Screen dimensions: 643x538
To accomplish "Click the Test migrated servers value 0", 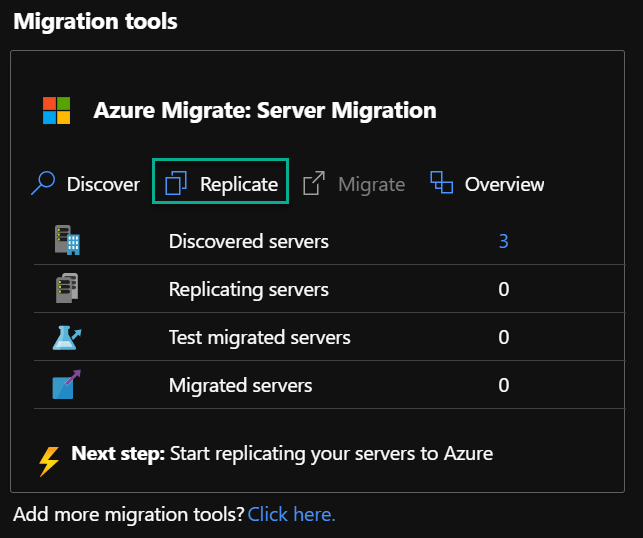I will click(504, 337).
